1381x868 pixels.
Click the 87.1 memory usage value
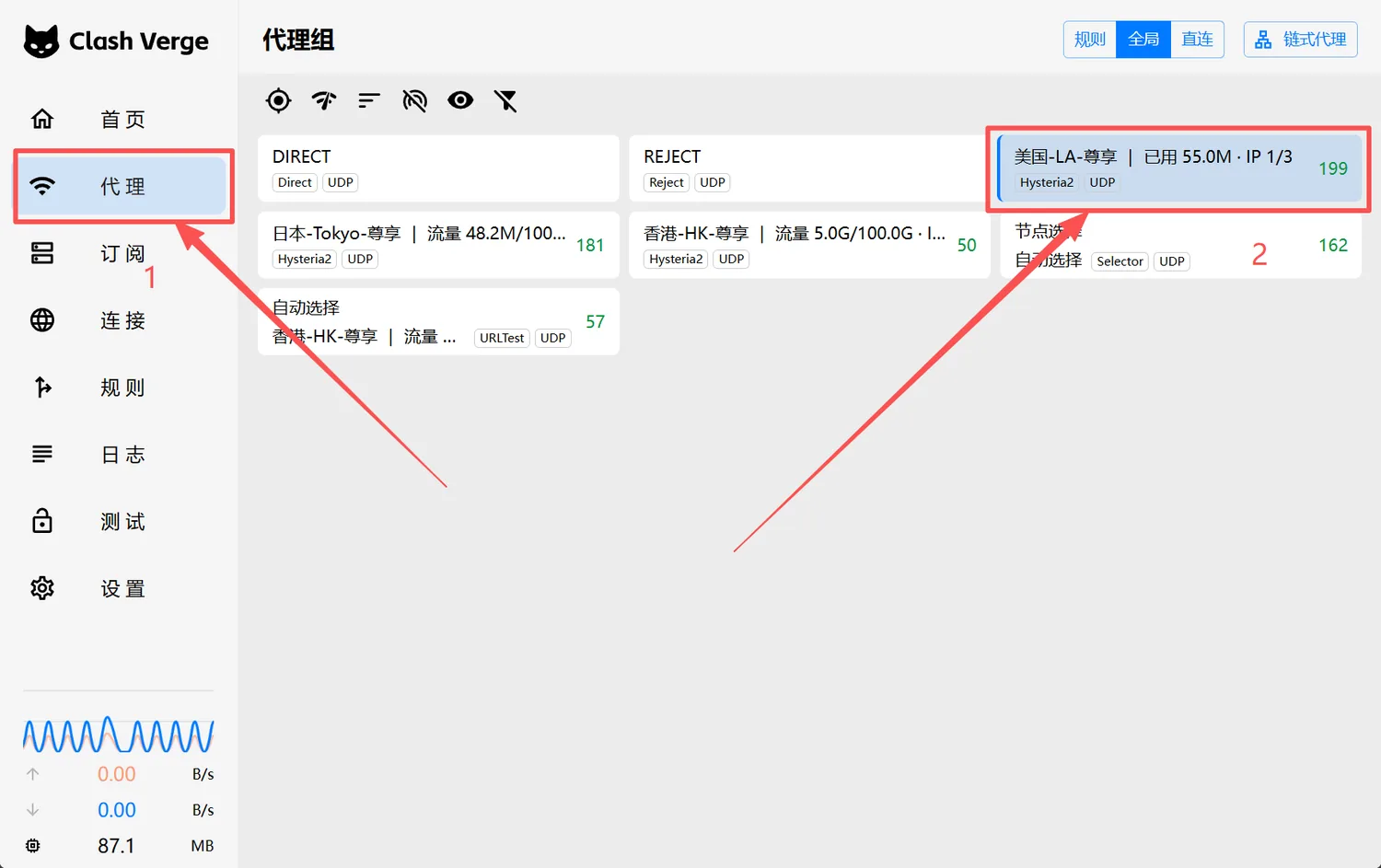click(x=116, y=845)
